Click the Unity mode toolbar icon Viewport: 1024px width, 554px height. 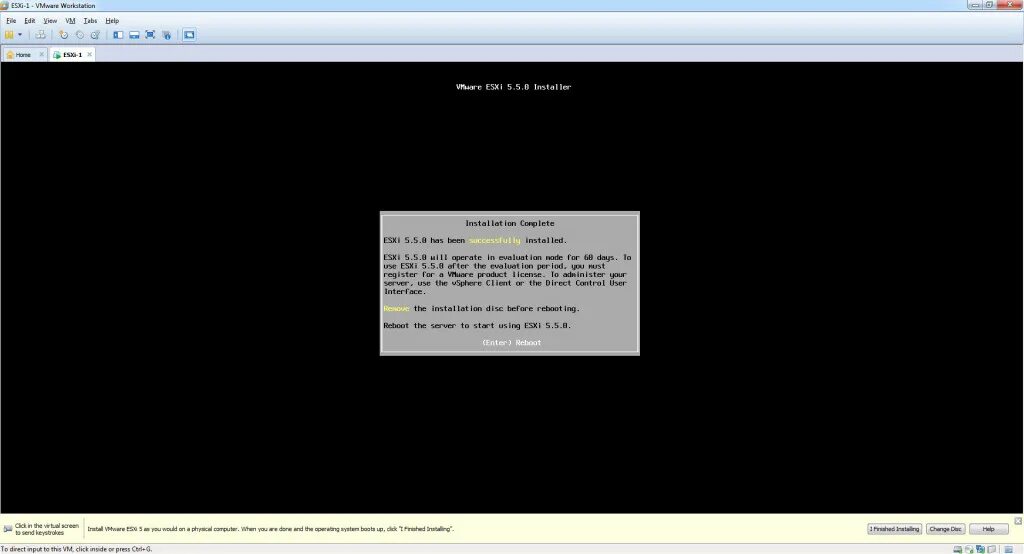167,35
